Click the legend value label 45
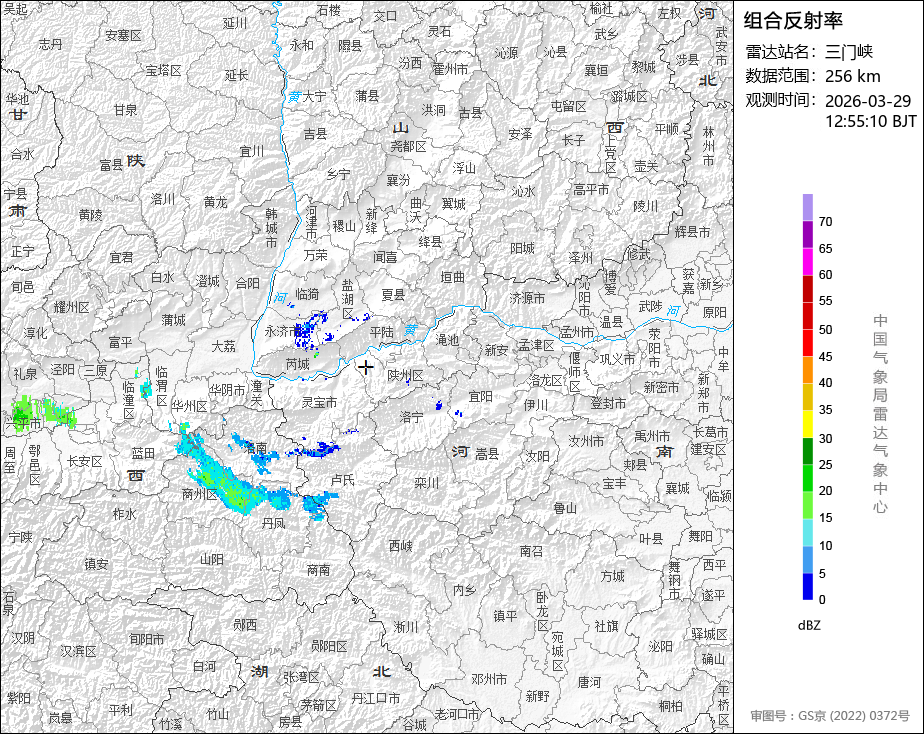 pos(825,356)
